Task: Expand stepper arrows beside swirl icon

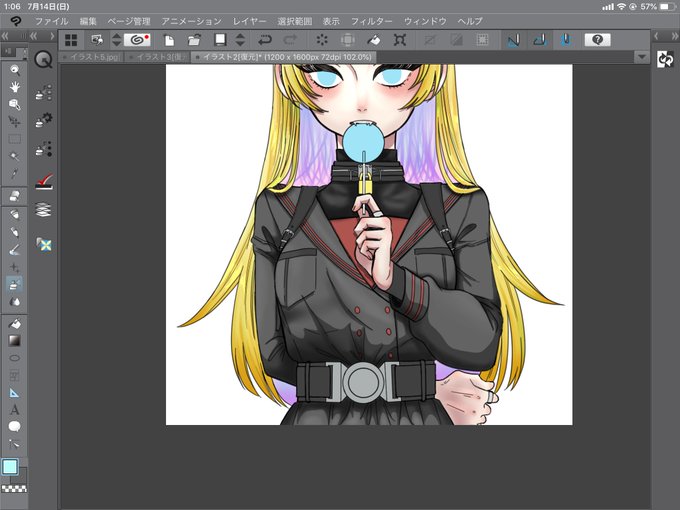Action: [116, 40]
